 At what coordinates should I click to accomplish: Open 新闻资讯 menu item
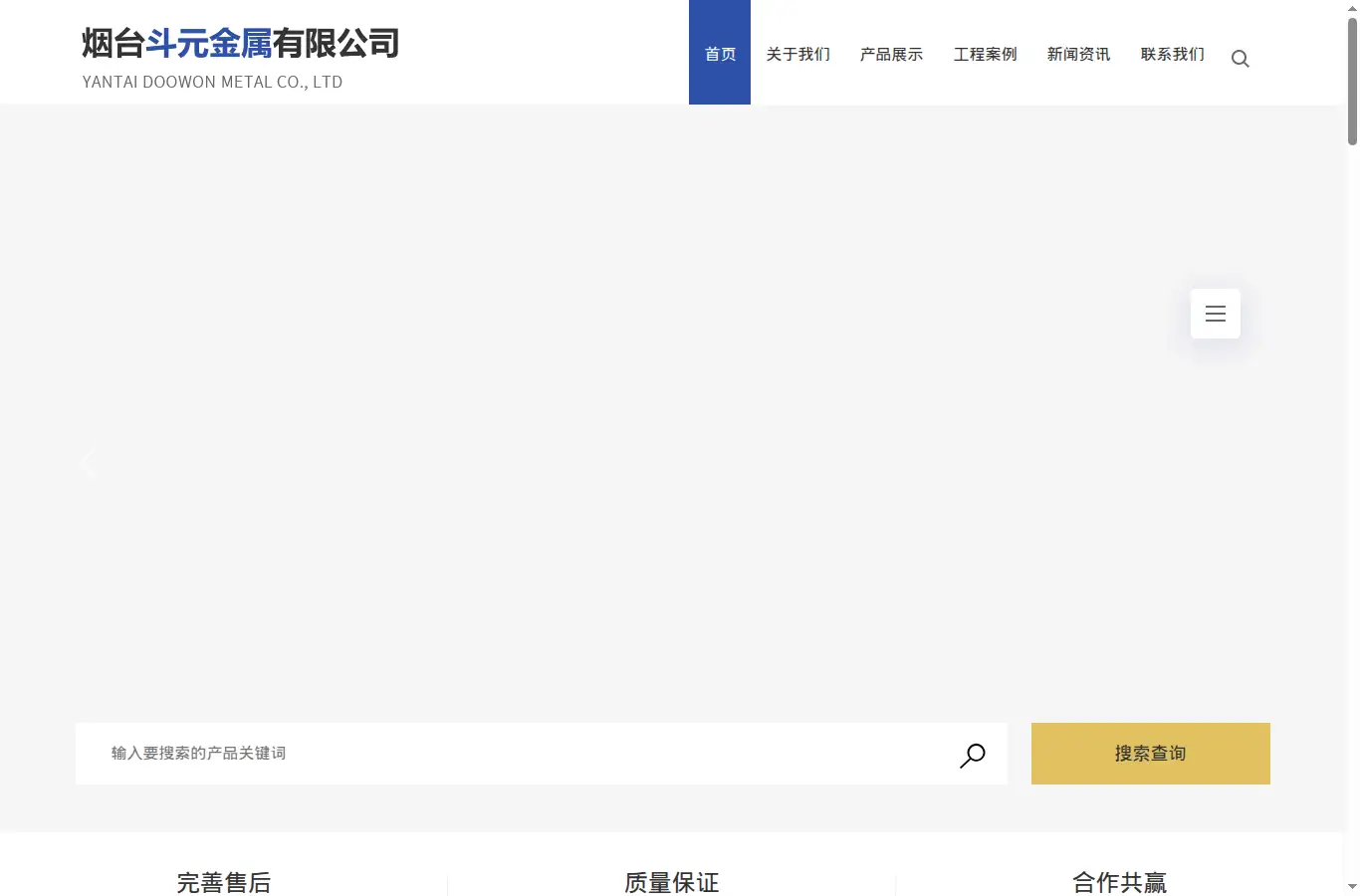[1079, 54]
